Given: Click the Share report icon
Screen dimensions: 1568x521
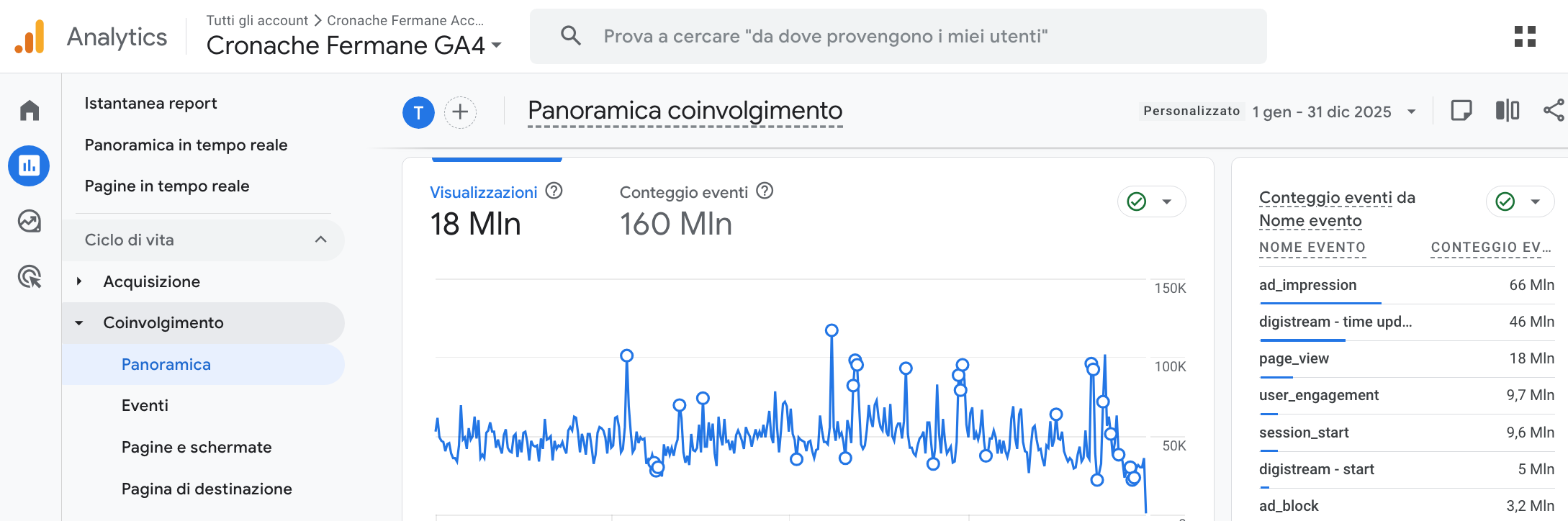Looking at the screenshot, I should point(1554,111).
